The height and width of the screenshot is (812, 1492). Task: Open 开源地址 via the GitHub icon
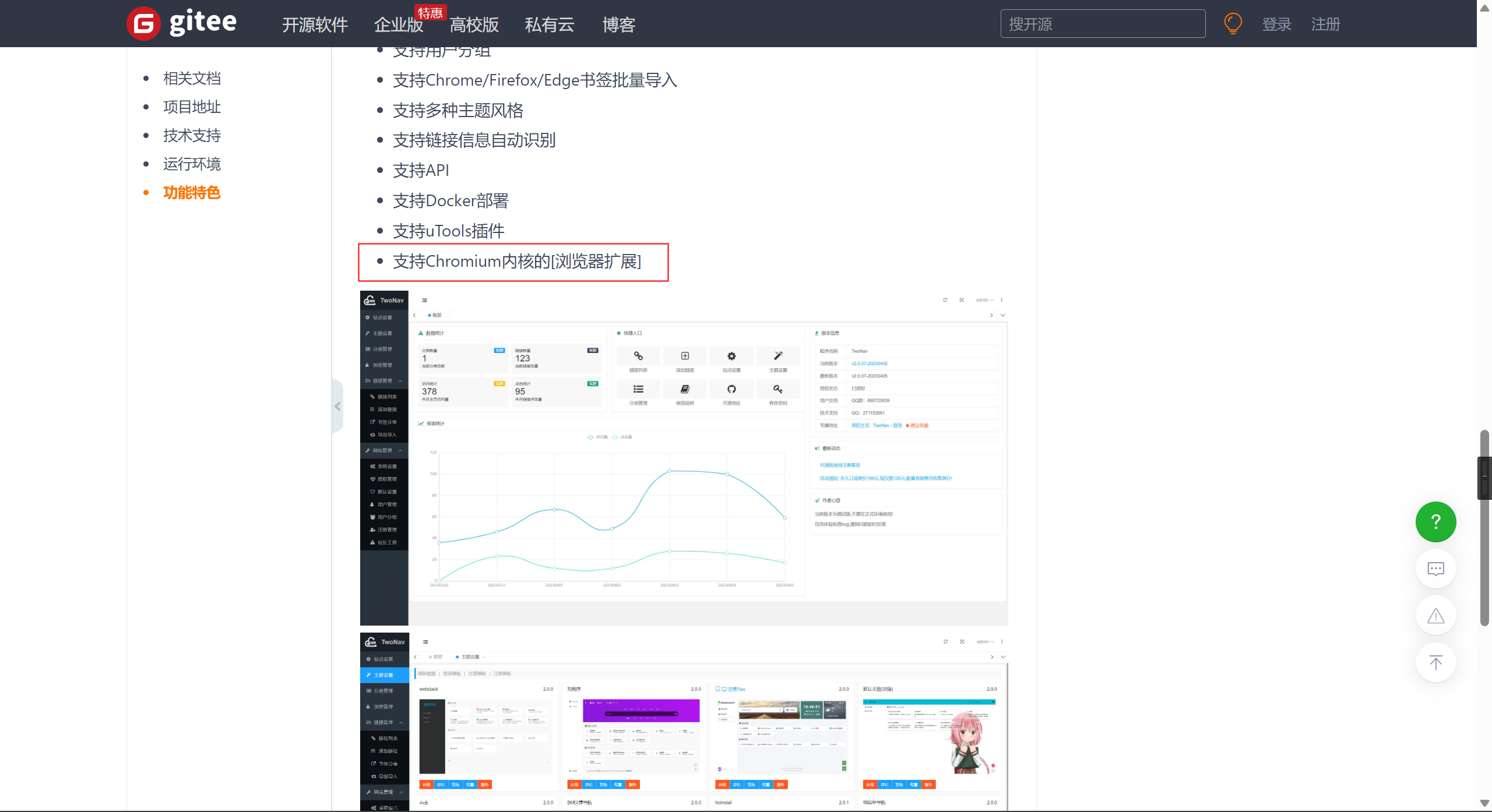pyautogui.click(x=731, y=389)
